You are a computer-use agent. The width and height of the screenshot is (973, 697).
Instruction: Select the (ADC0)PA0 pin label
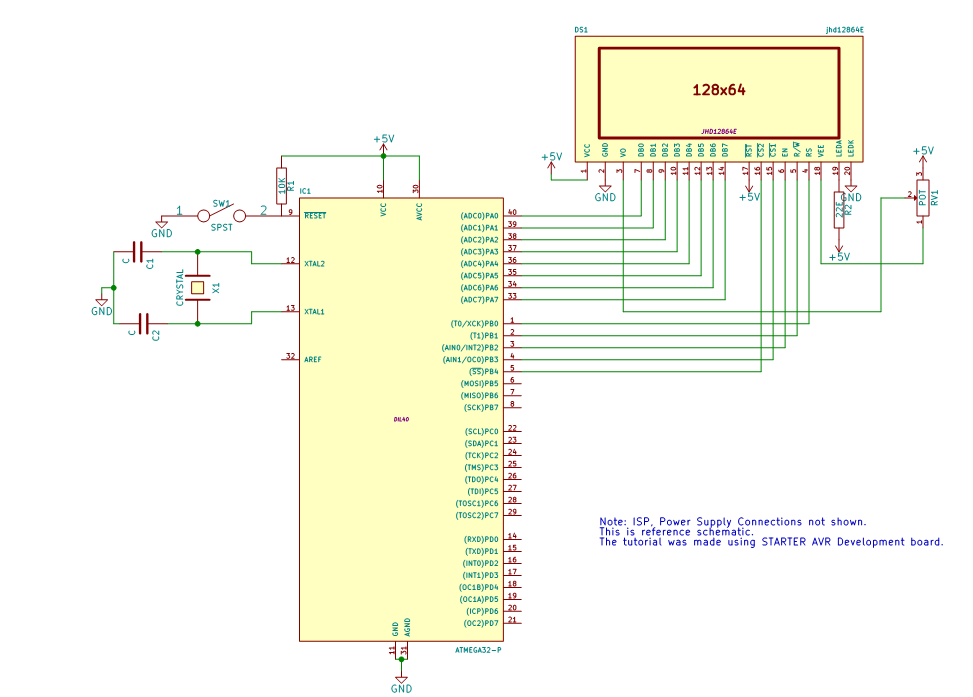point(479,216)
